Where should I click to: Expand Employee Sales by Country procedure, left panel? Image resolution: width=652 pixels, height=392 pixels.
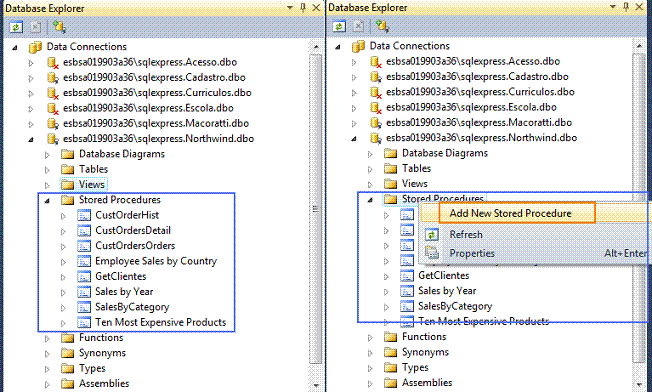coord(63,262)
